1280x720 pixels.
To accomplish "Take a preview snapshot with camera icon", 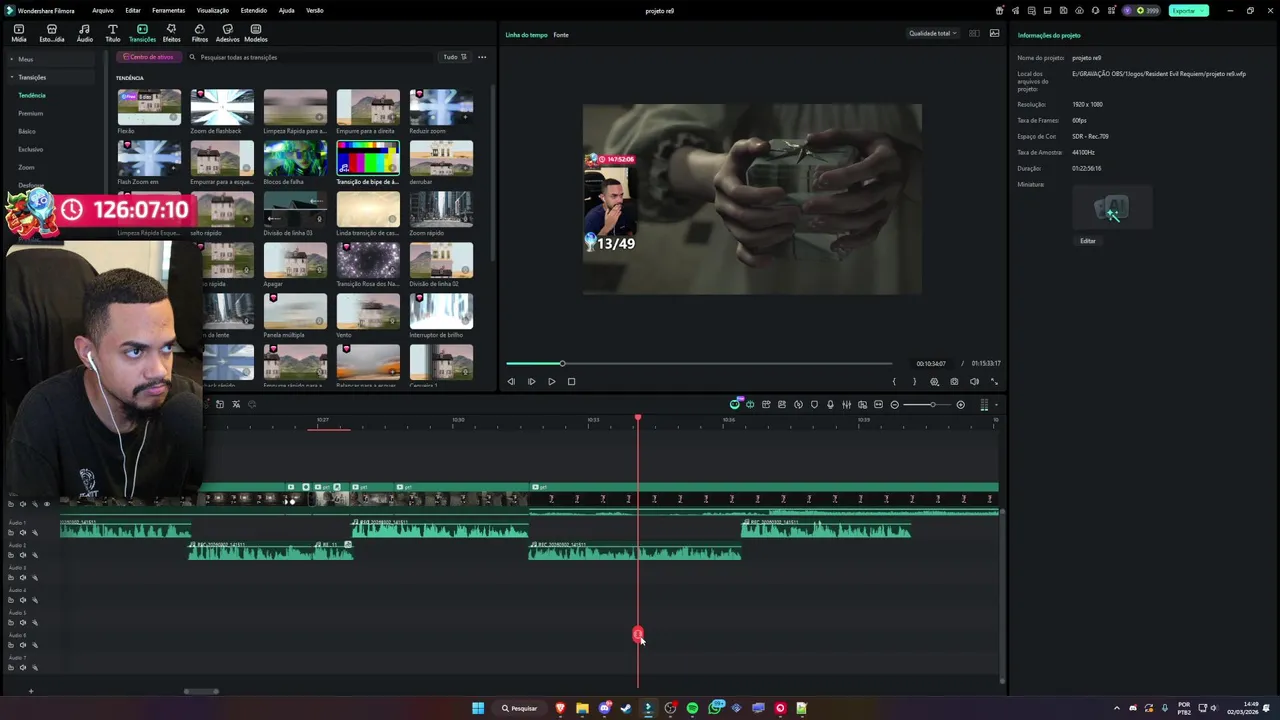I will (954, 381).
